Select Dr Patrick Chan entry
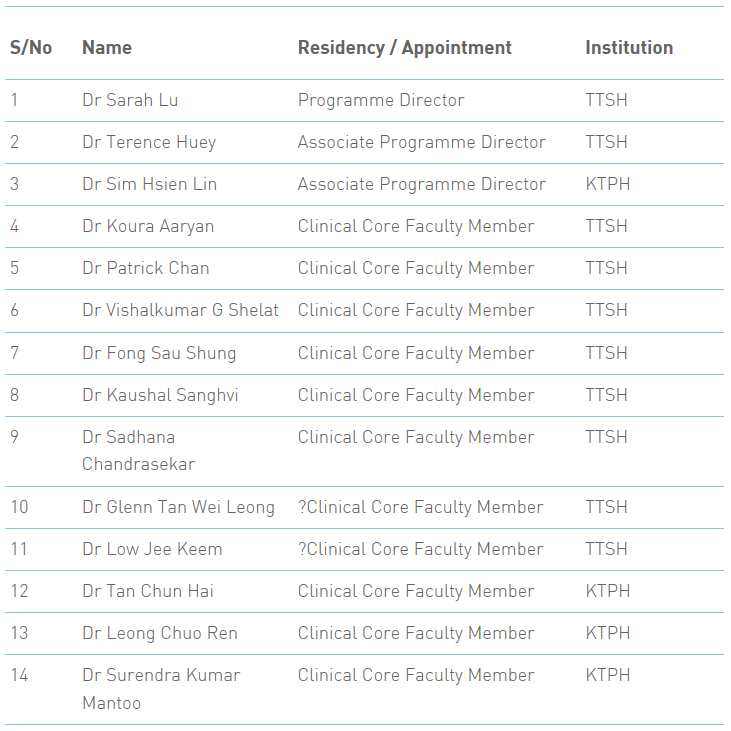The image size is (731, 731). (x=146, y=268)
